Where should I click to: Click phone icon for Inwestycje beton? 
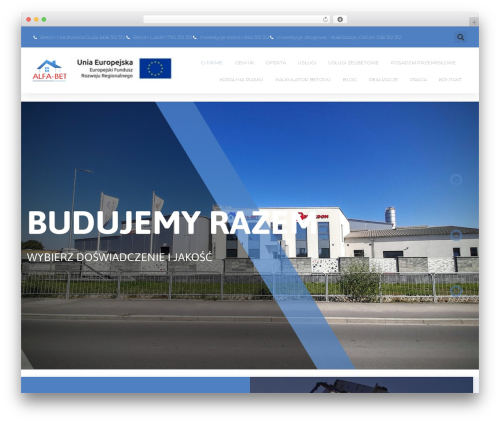pyautogui.click(x=195, y=37)
